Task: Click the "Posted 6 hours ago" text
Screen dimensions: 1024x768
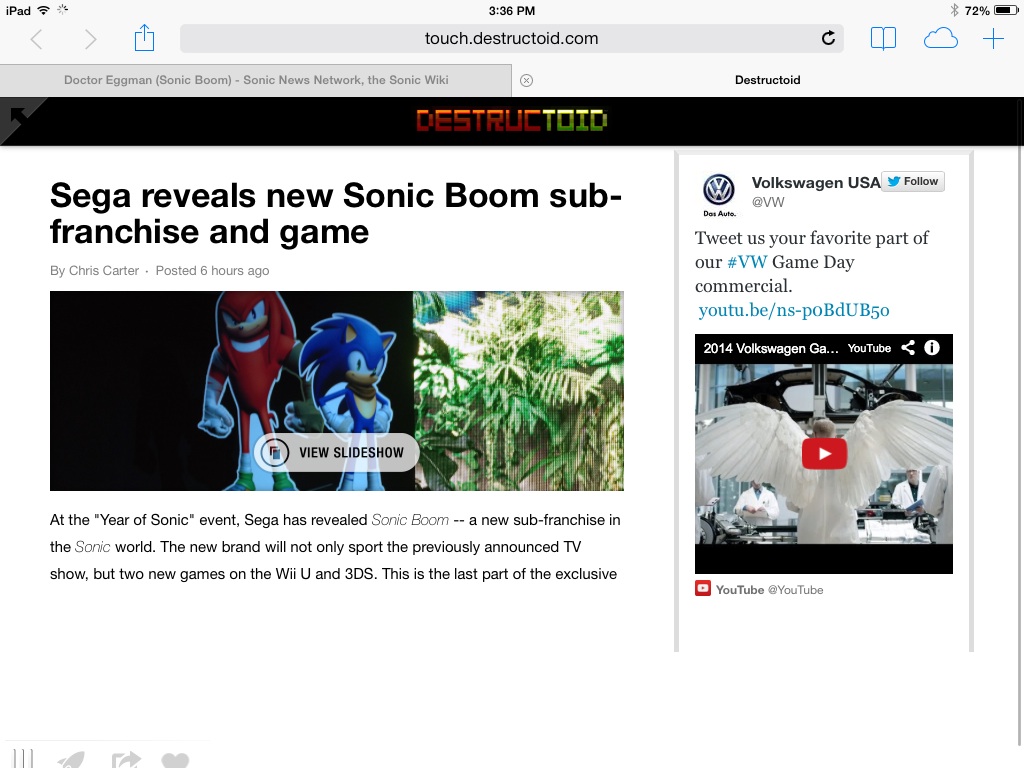Action: click(x=212, y=270)
